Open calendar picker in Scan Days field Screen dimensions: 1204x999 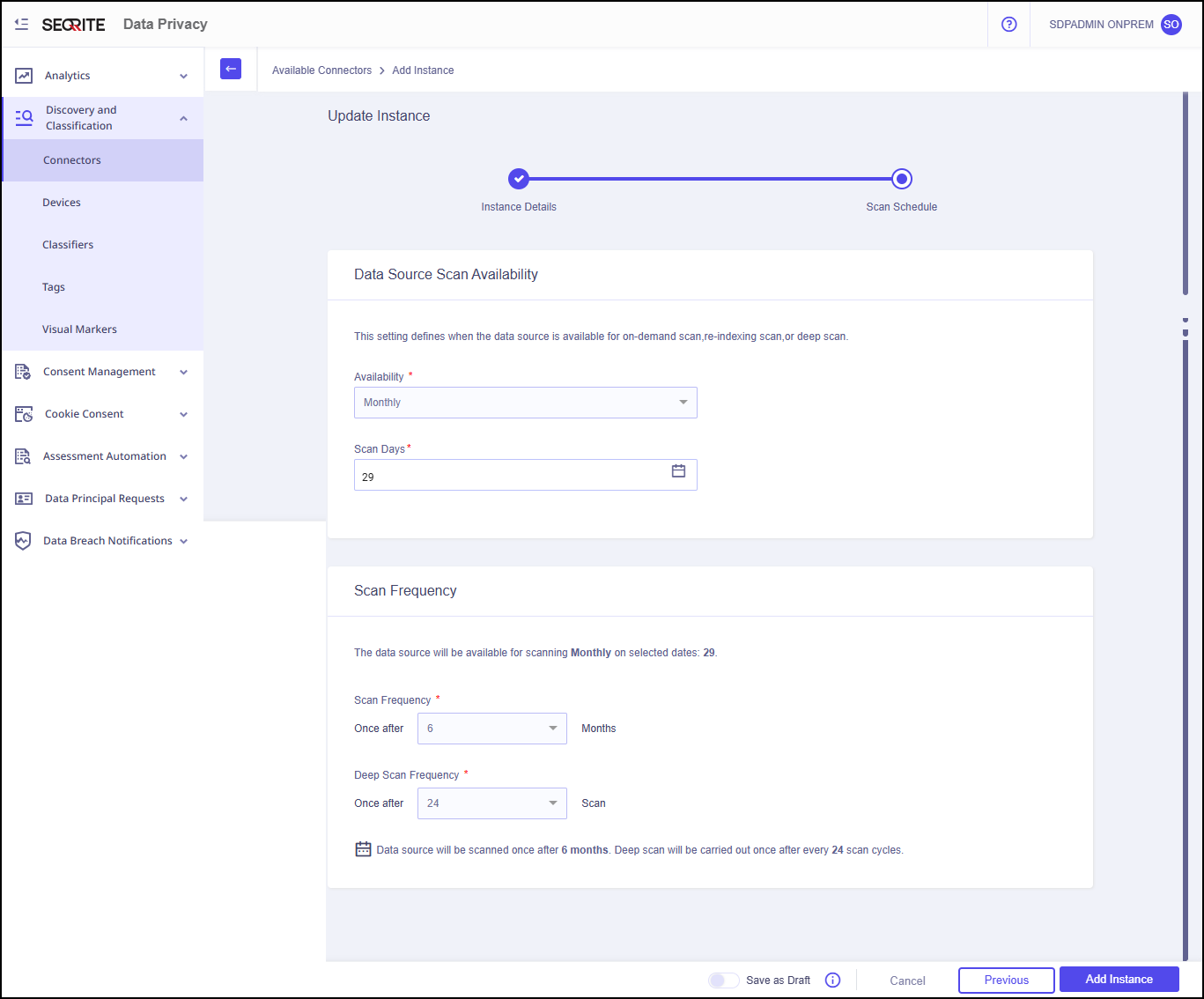tap(678, 471)
